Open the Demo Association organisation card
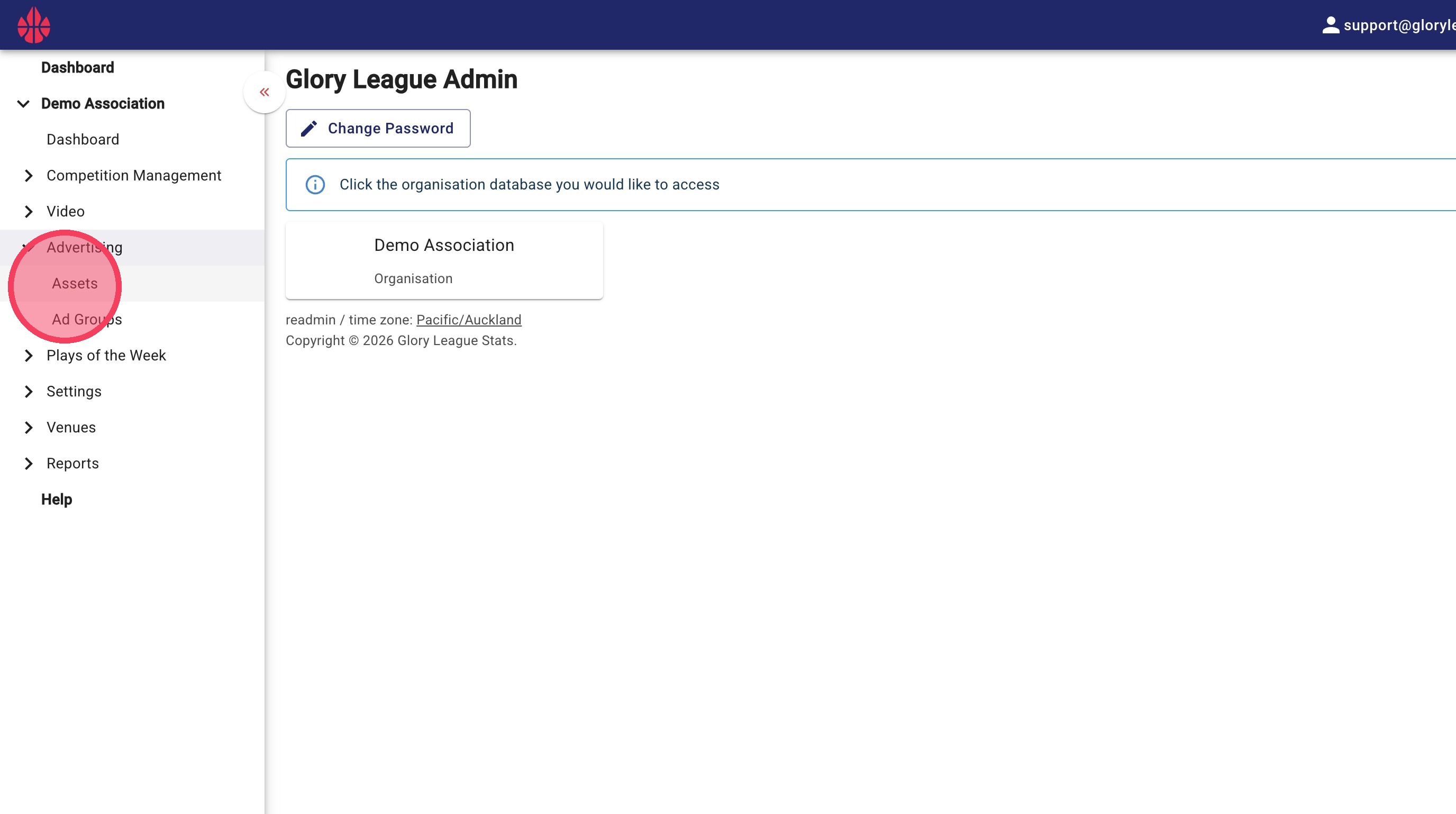Screen dimensions: 1456x814 (x=444, y=260)
